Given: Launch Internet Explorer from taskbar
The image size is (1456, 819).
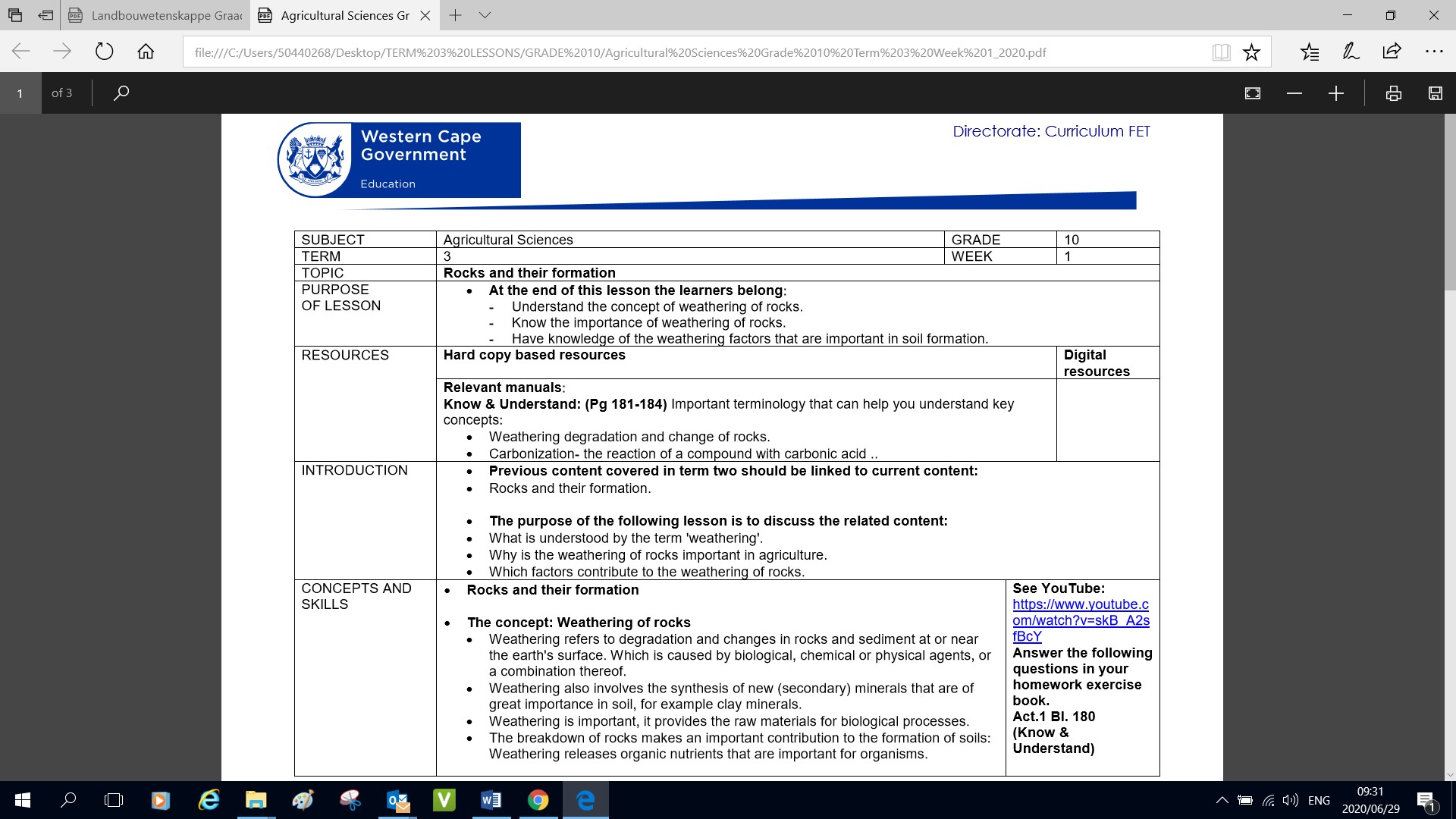Looking at the screenshot, I should (209, 800).
